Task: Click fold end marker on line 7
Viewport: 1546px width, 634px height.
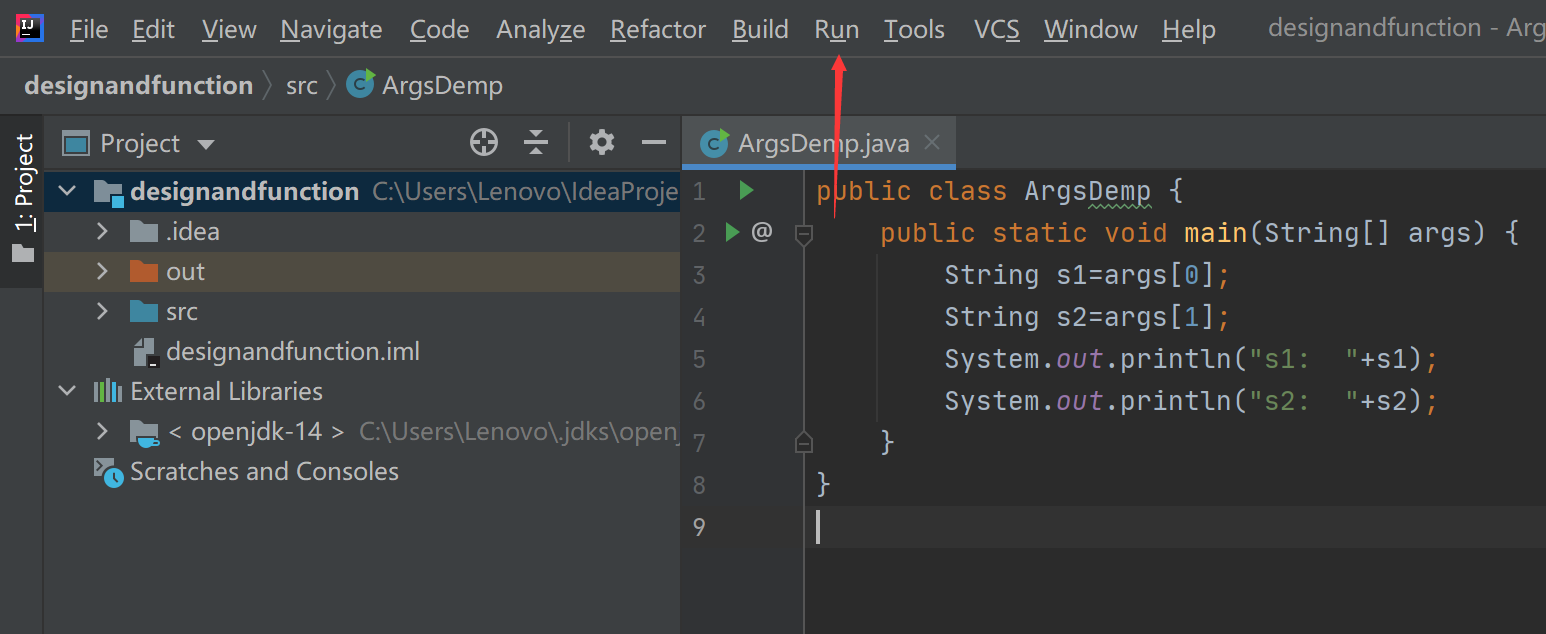Action: 803,442
